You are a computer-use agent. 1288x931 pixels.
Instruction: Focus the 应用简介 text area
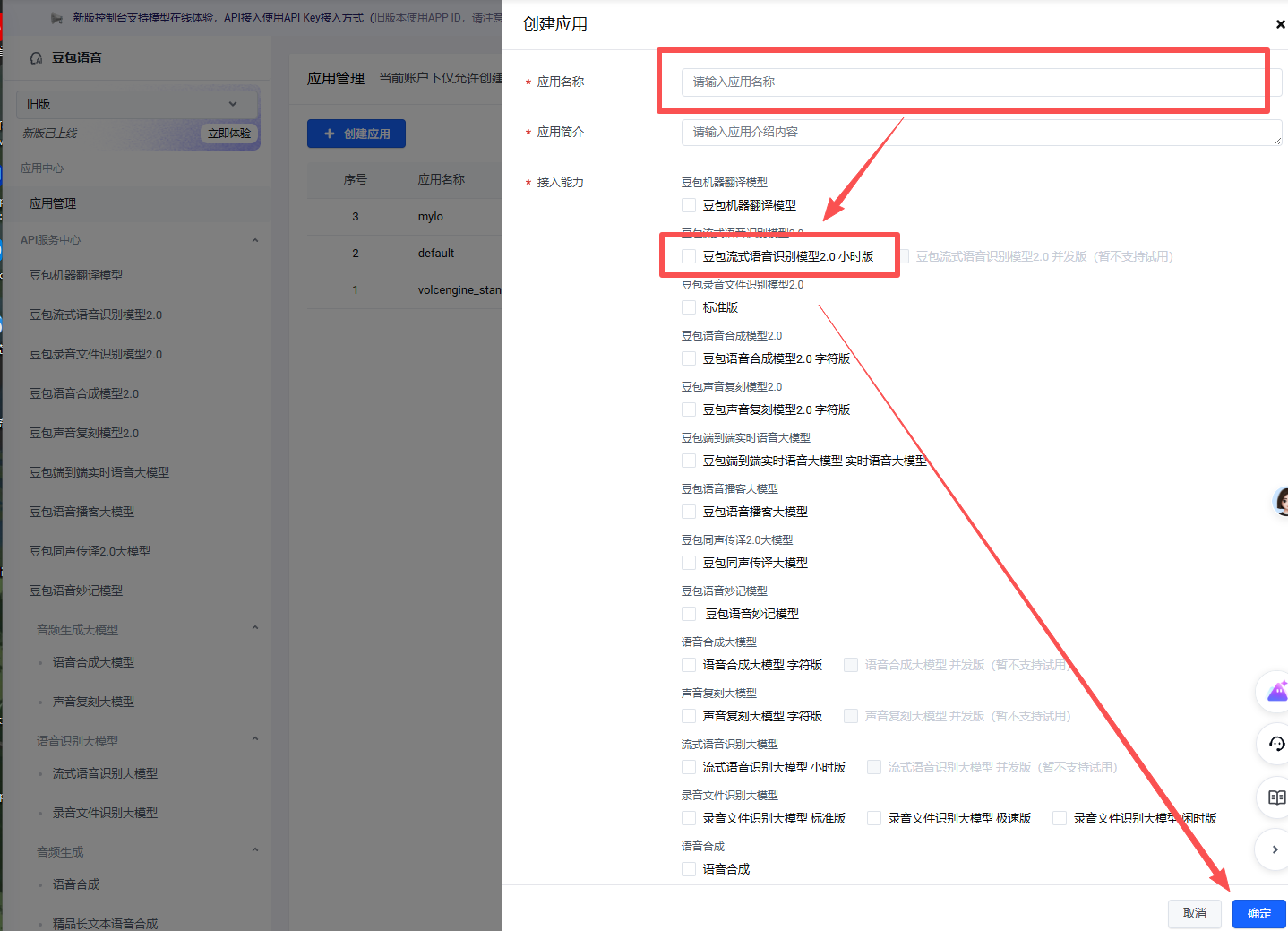pyautogui.click(x=982, y=132)
